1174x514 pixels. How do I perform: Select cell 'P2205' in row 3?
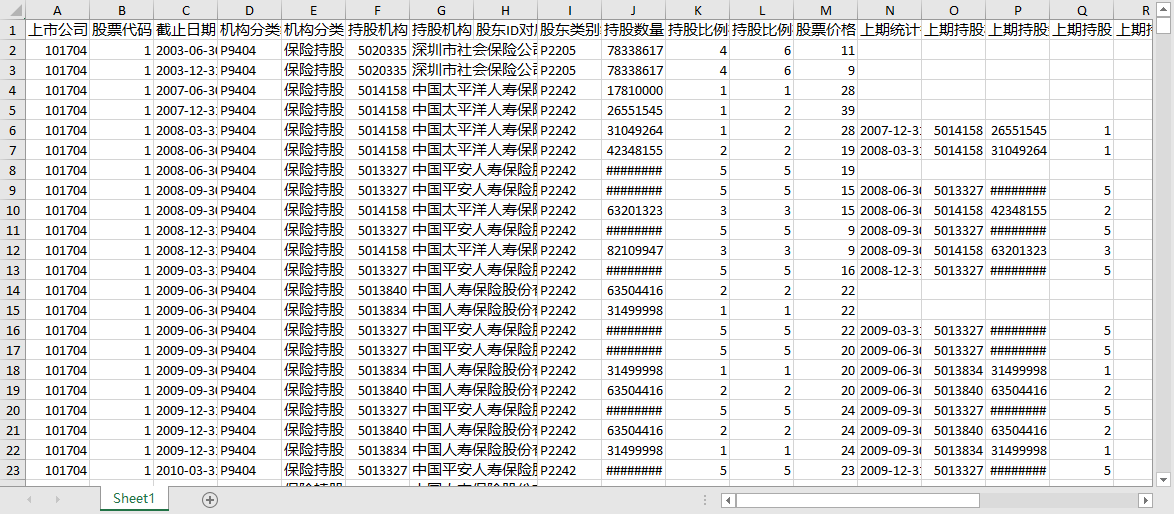[x=570, y=70]
